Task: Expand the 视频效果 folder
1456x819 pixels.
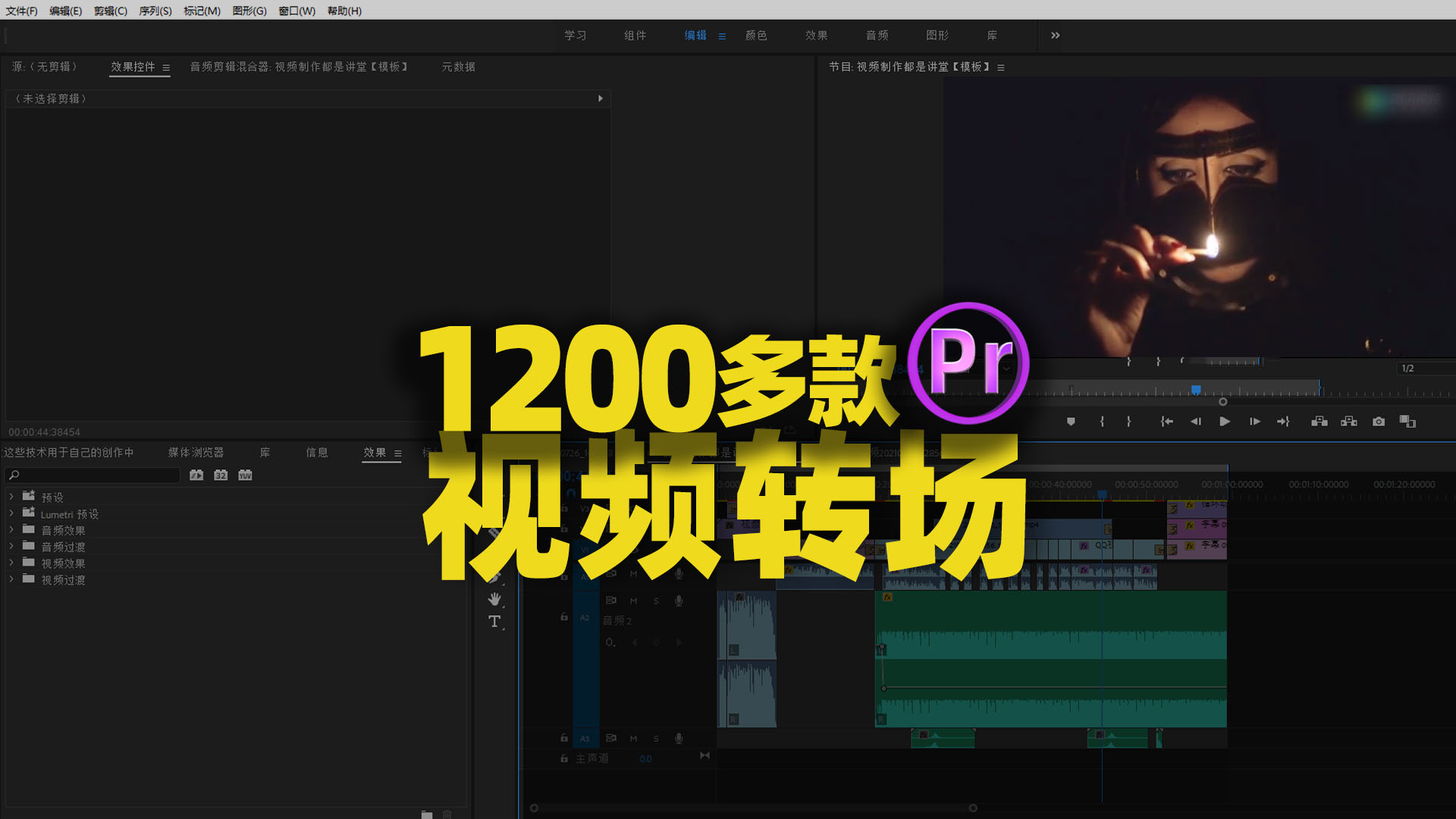Action: point(11,563)
